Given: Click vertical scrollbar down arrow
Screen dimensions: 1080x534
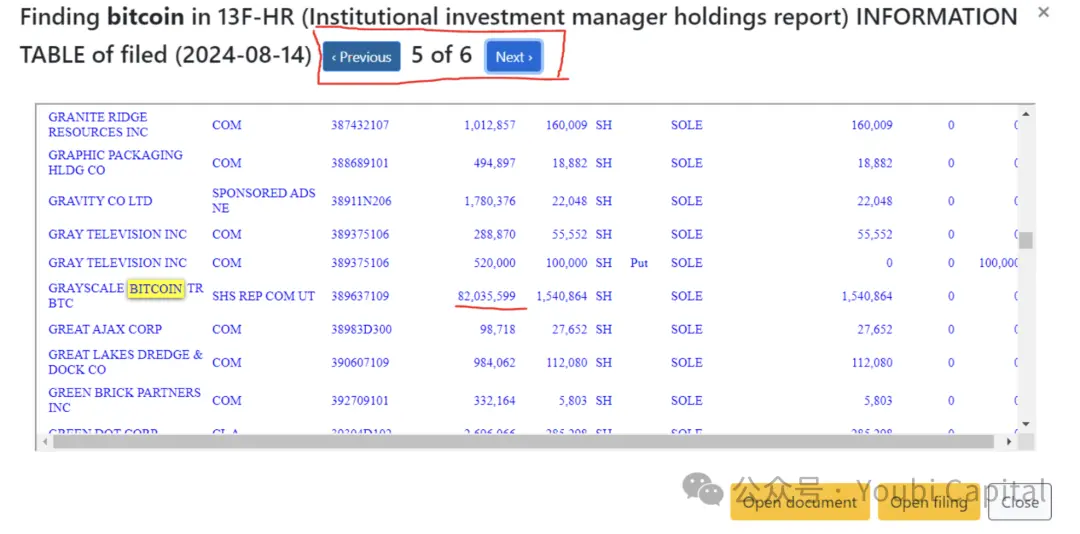Looking at the screenshot, I should 1026,424.
